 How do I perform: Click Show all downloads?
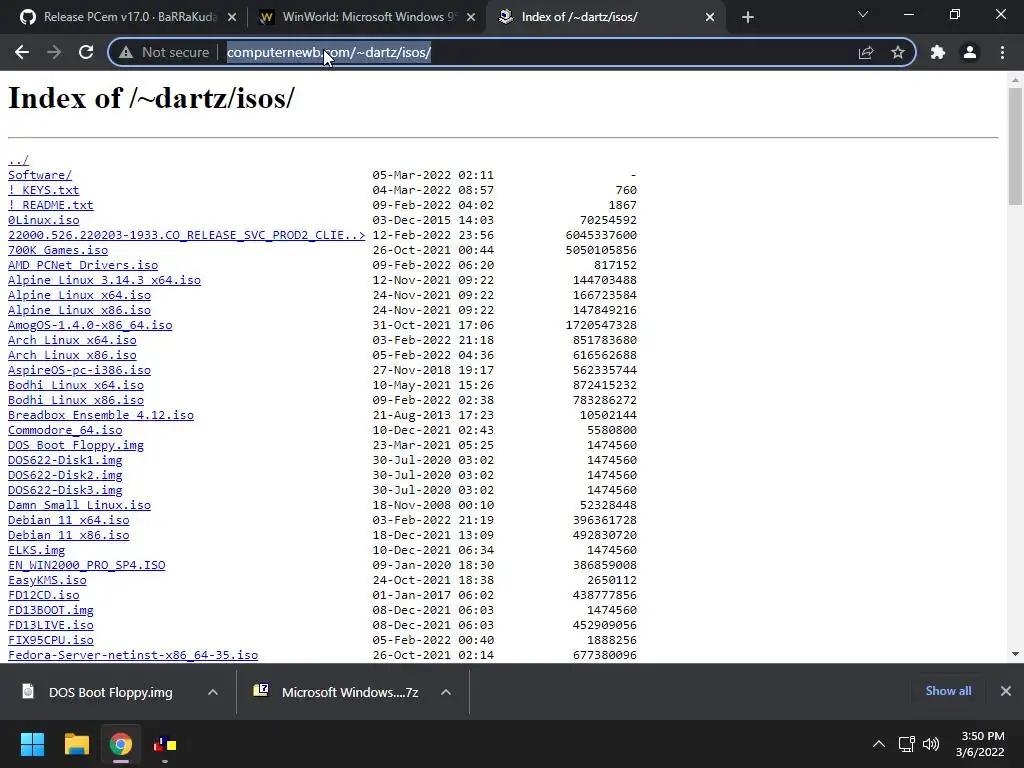pos(948,691)
